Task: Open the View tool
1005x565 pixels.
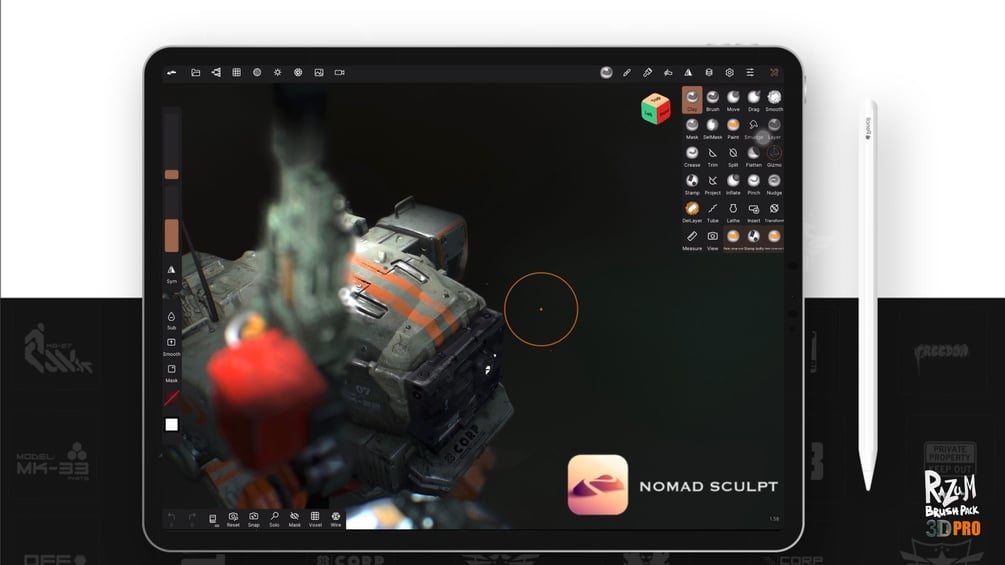Action: point(712,240)
